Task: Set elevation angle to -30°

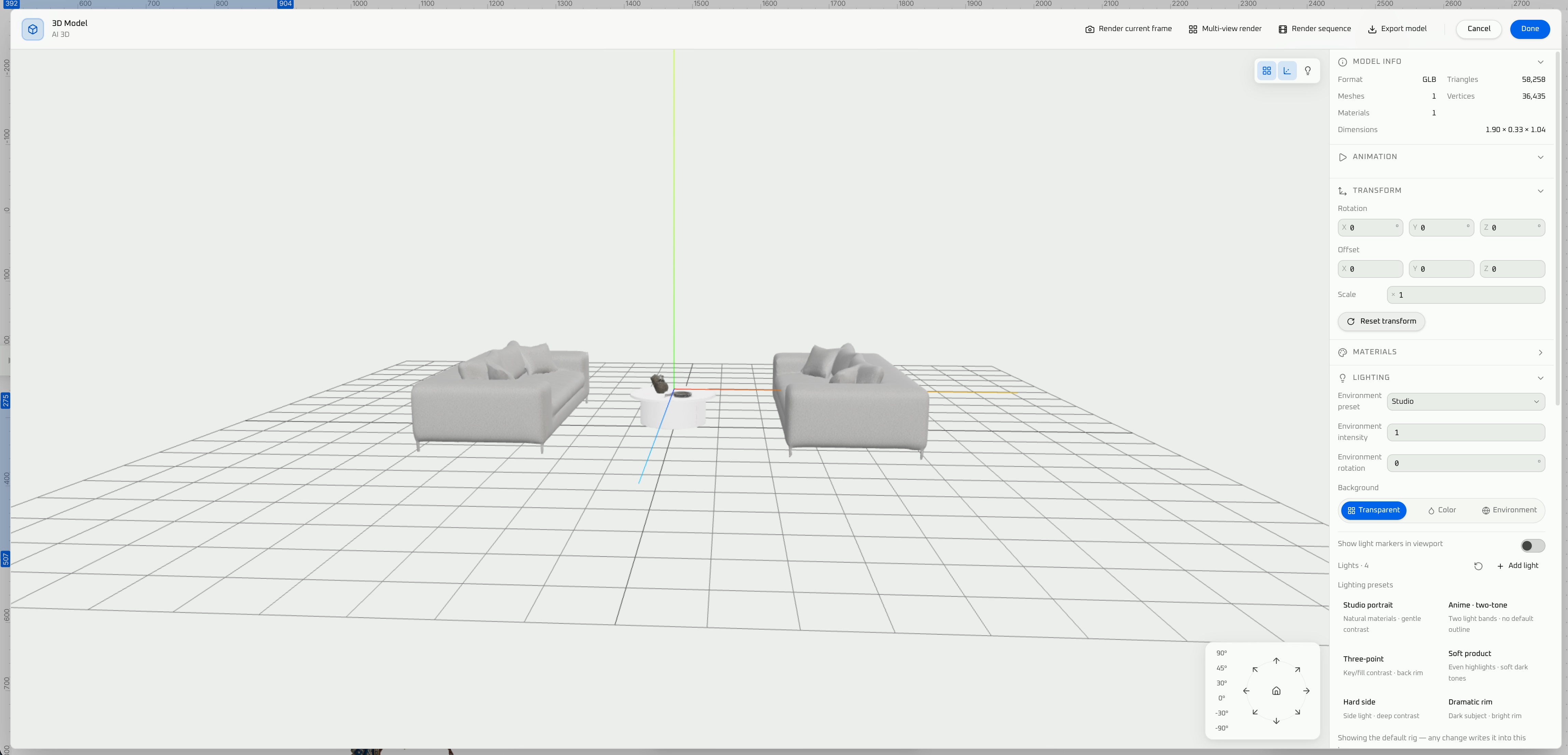Action: pyautogui.click(x=1222, y=713)
